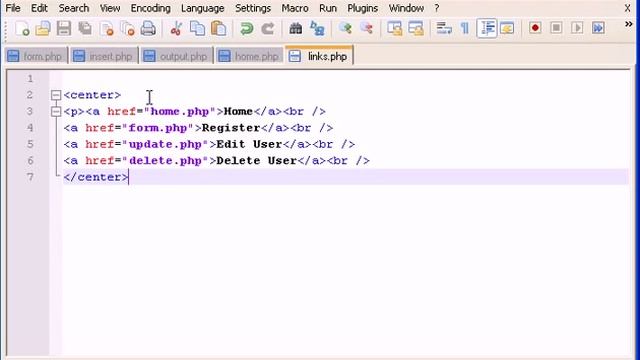Undo last edit with green arrow
640x360 pixels.
coord(247,29)
